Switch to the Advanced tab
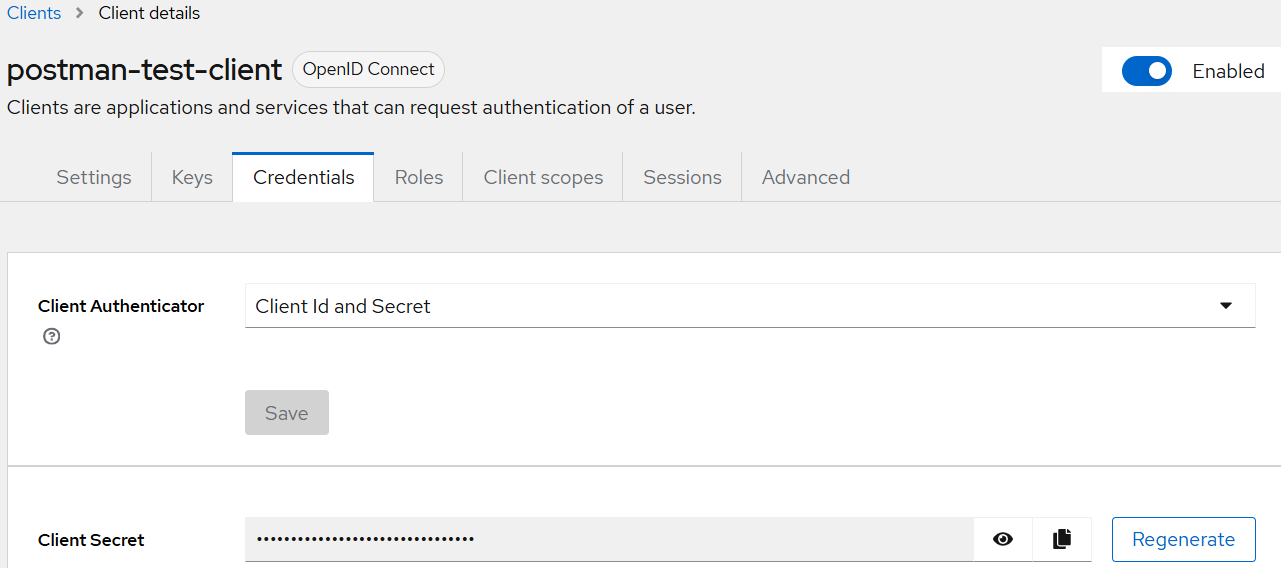The height and width of the screenshot is (568, 1281). pos(805,177)
